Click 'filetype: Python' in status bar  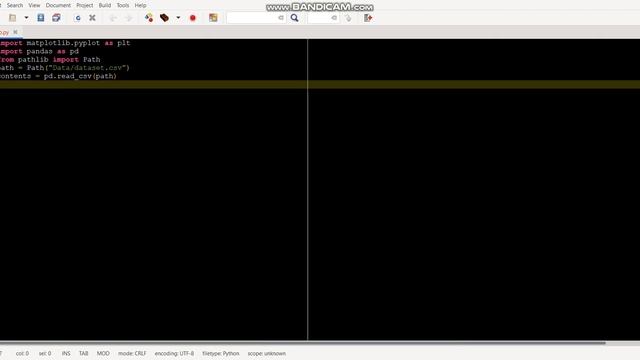221,353
